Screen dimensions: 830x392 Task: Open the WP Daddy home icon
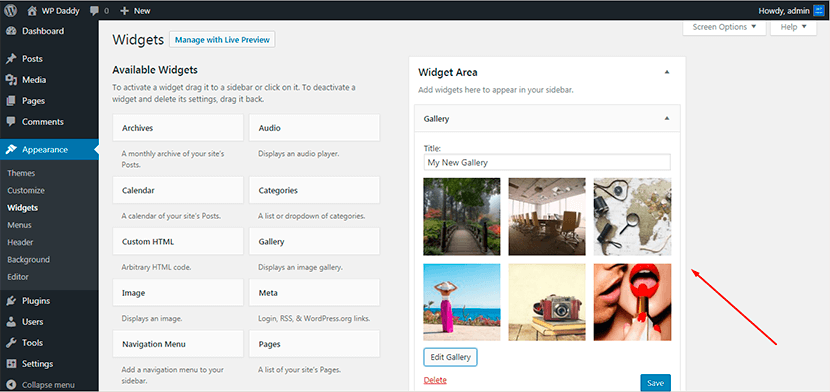(x=32, y=11)
